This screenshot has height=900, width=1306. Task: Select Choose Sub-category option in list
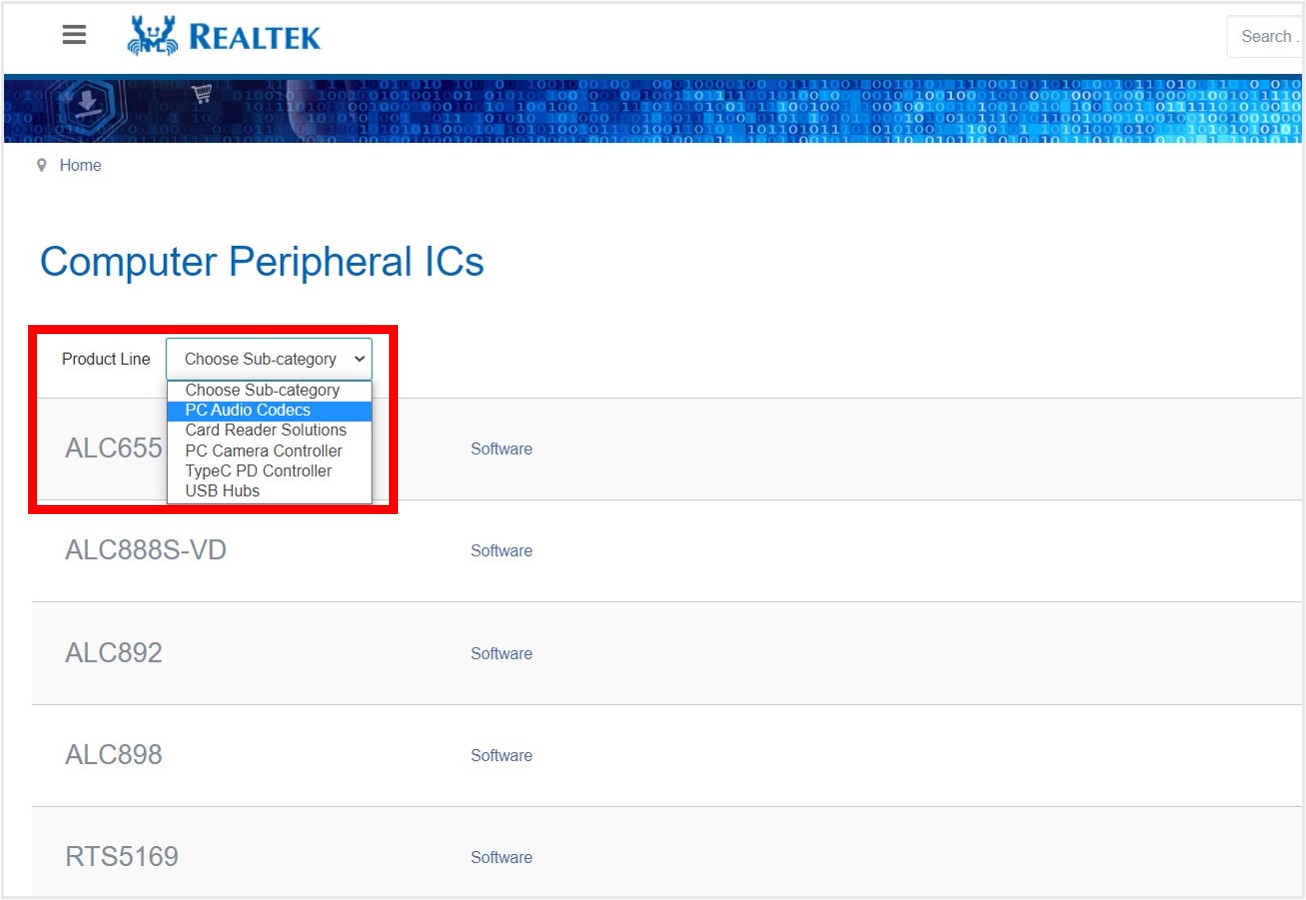[x=269, y=391]
